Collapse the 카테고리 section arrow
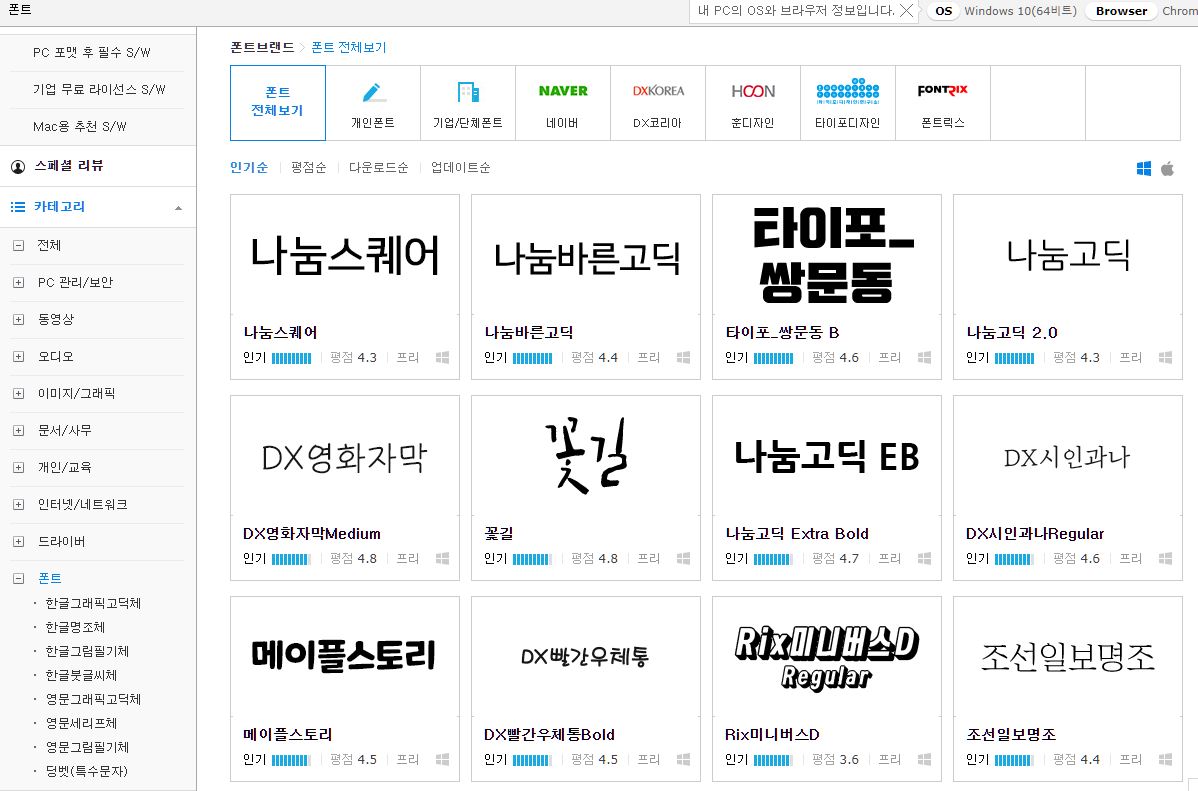This screenshot has height=791, width=1198. 178,208
